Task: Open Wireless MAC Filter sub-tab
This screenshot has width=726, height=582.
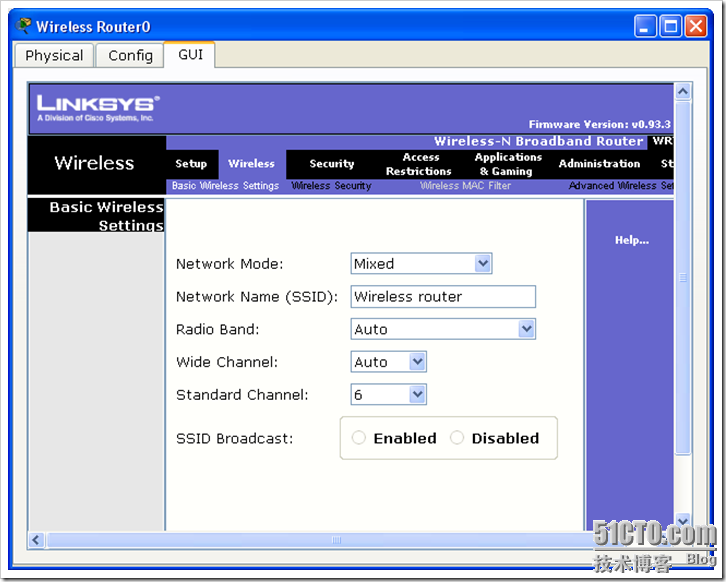Action: coord(465,186)
